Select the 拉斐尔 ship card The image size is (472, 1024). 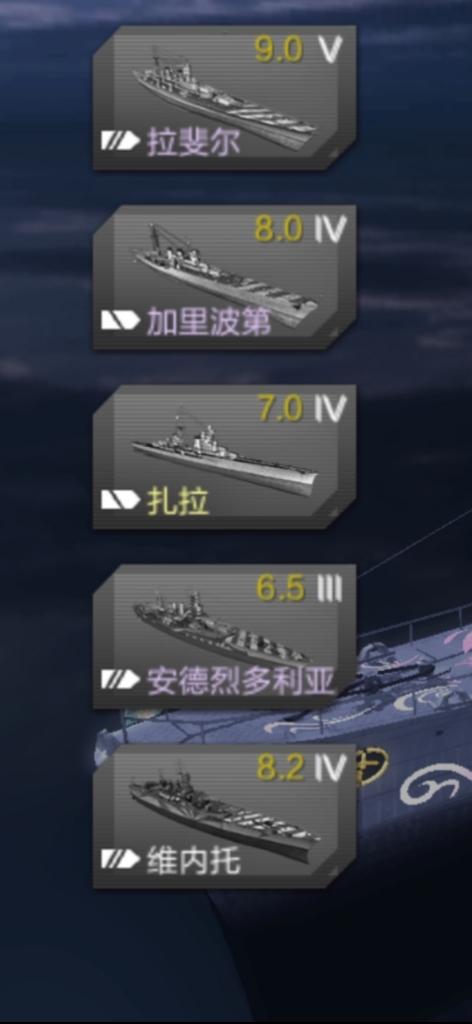point(225,98)
